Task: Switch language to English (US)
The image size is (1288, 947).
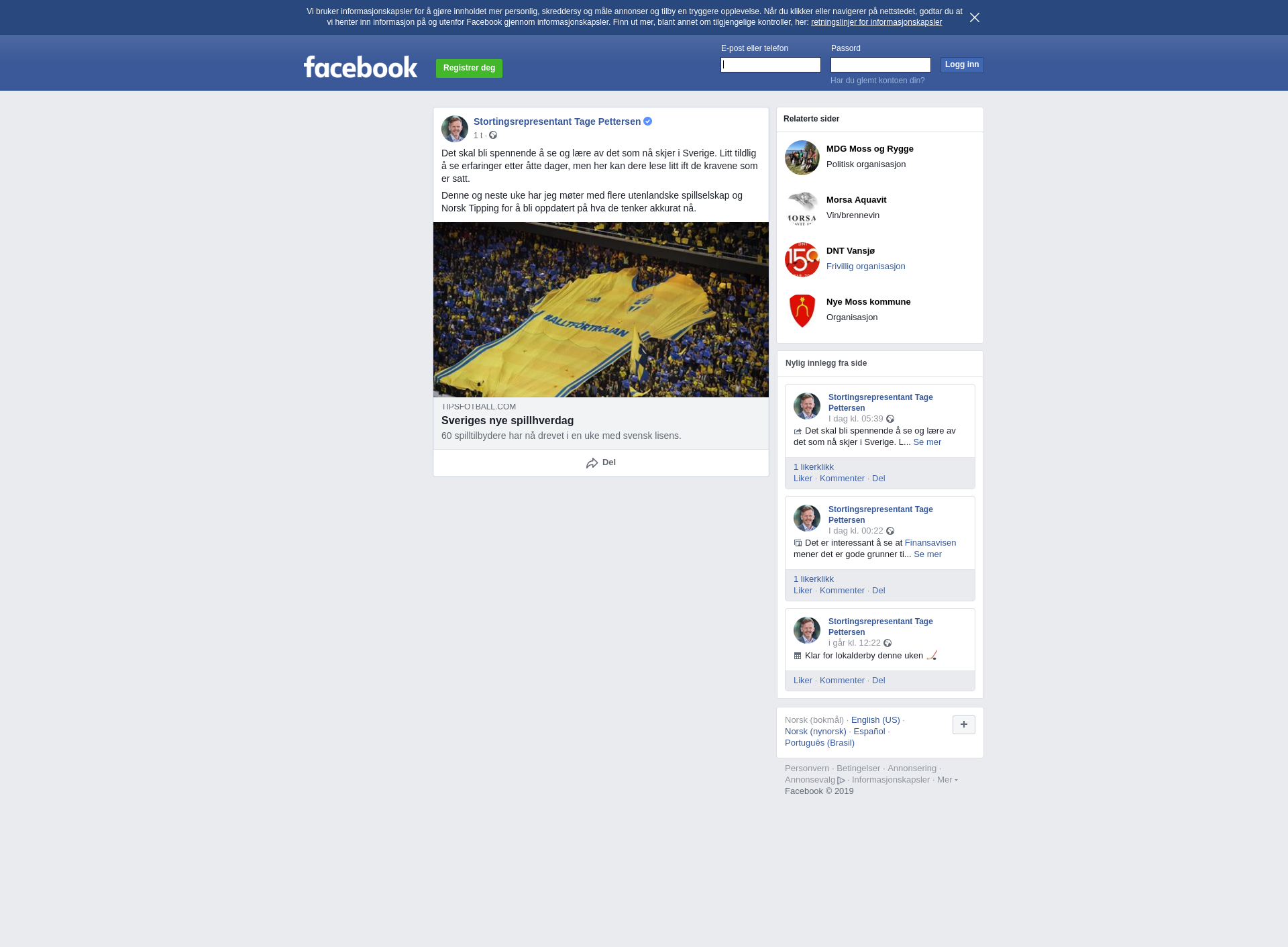Action: [875, 720]
